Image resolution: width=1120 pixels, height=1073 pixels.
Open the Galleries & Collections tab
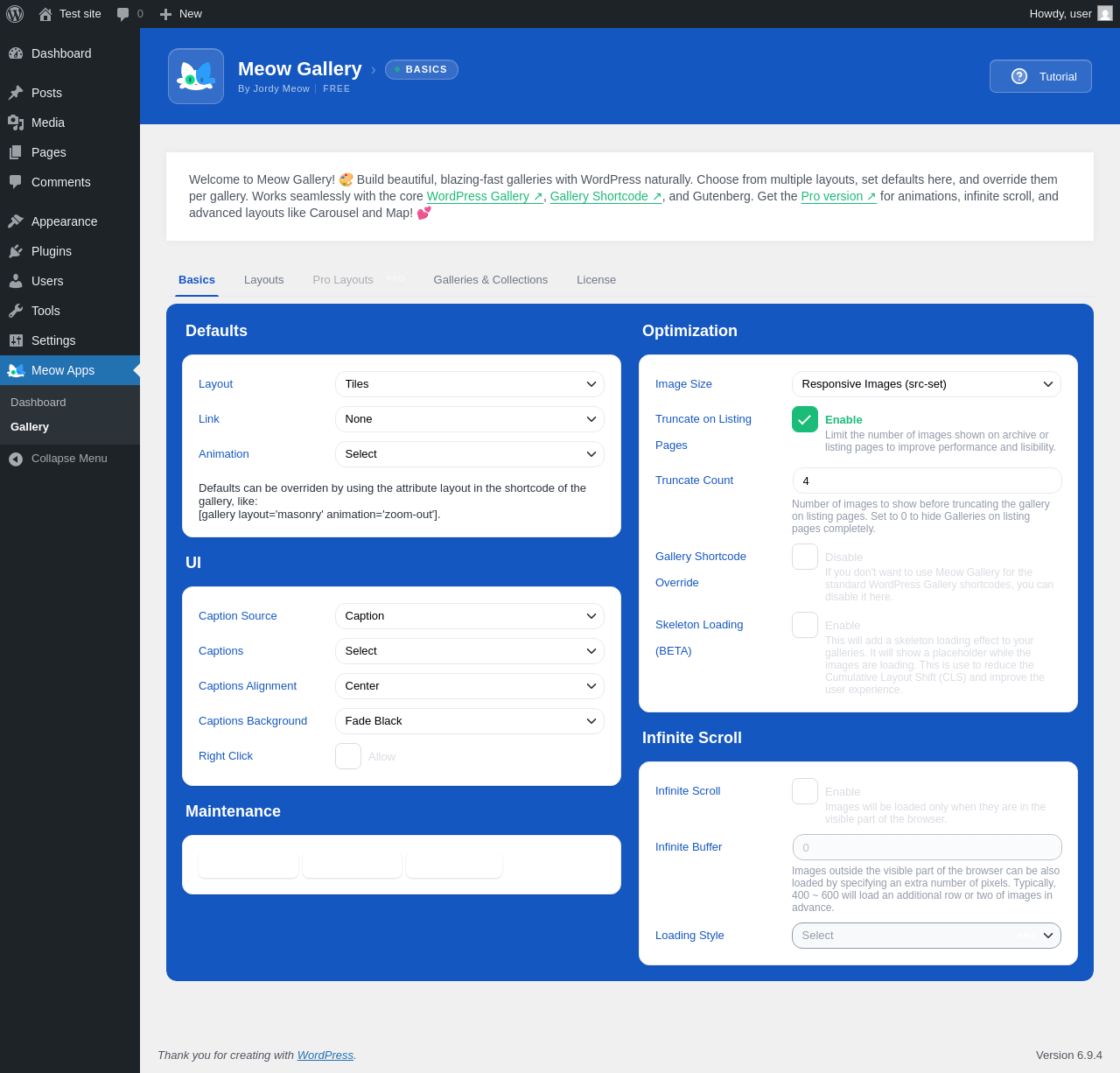coord(491,280)
